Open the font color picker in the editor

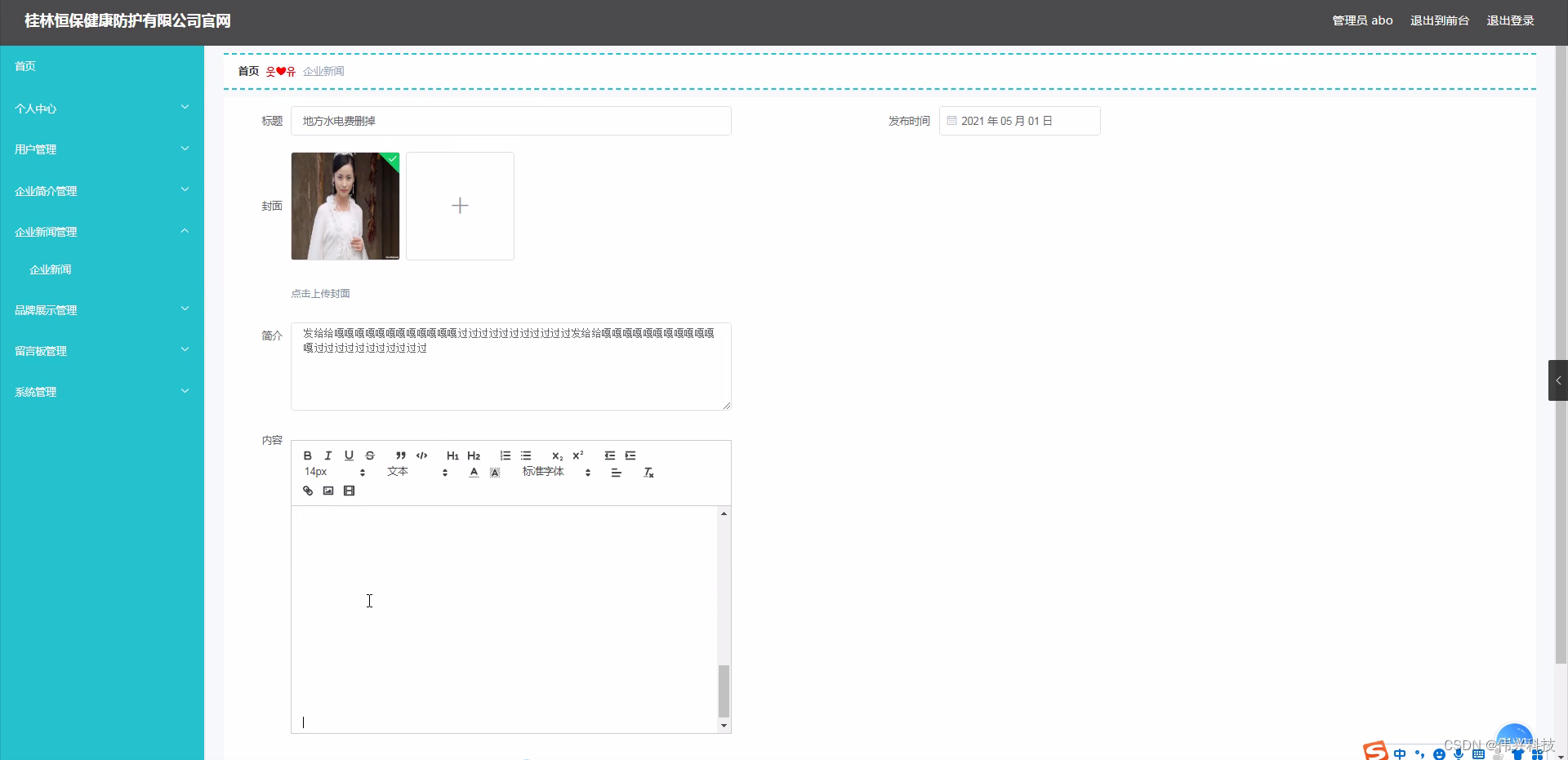474,472
